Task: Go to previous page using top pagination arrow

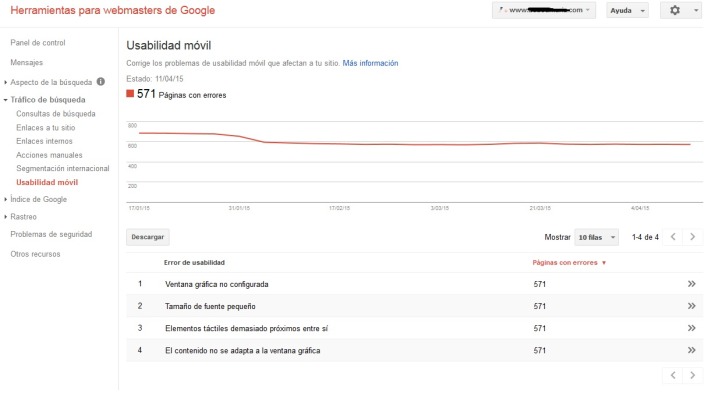Action: coord(673,237)
